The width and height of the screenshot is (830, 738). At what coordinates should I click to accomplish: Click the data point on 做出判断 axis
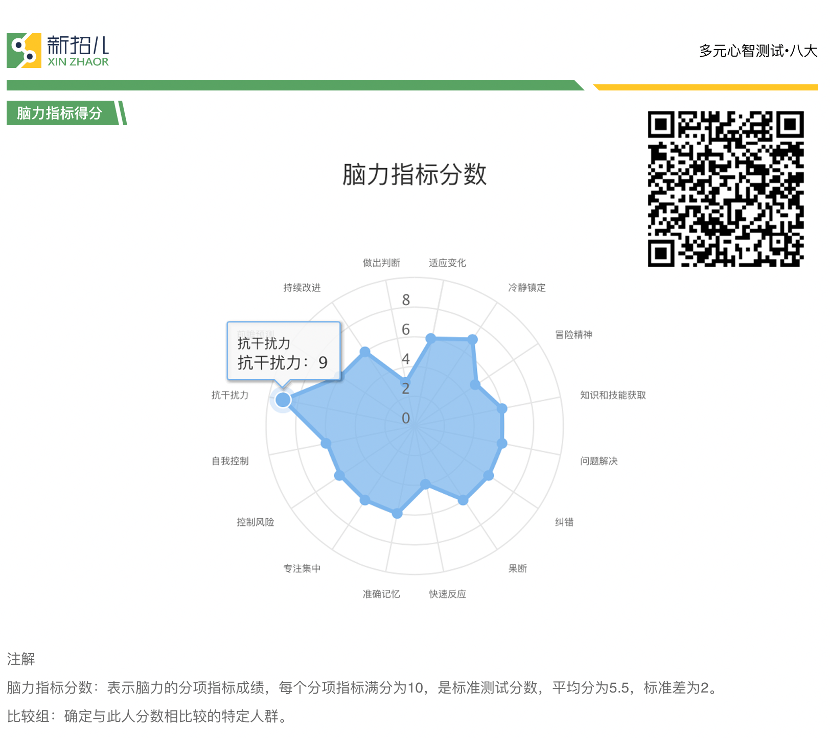[405, 382]
